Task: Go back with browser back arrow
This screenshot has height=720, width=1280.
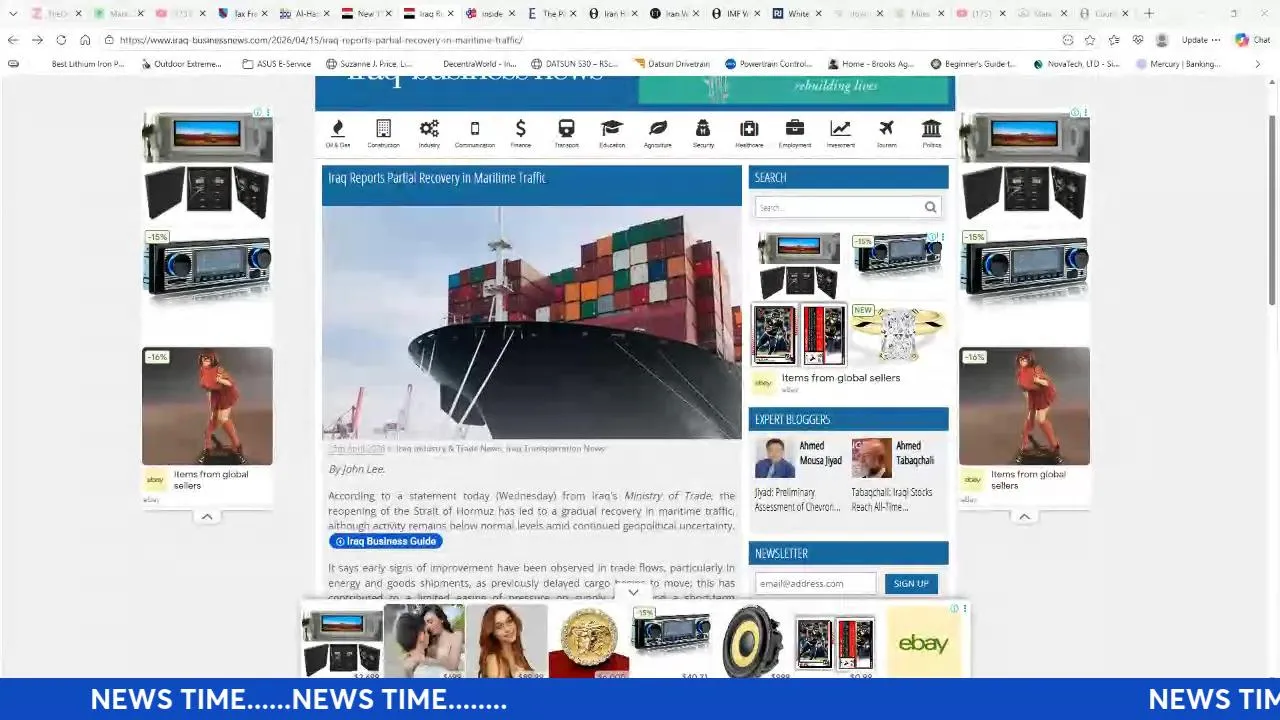Action: pos(12,40)
